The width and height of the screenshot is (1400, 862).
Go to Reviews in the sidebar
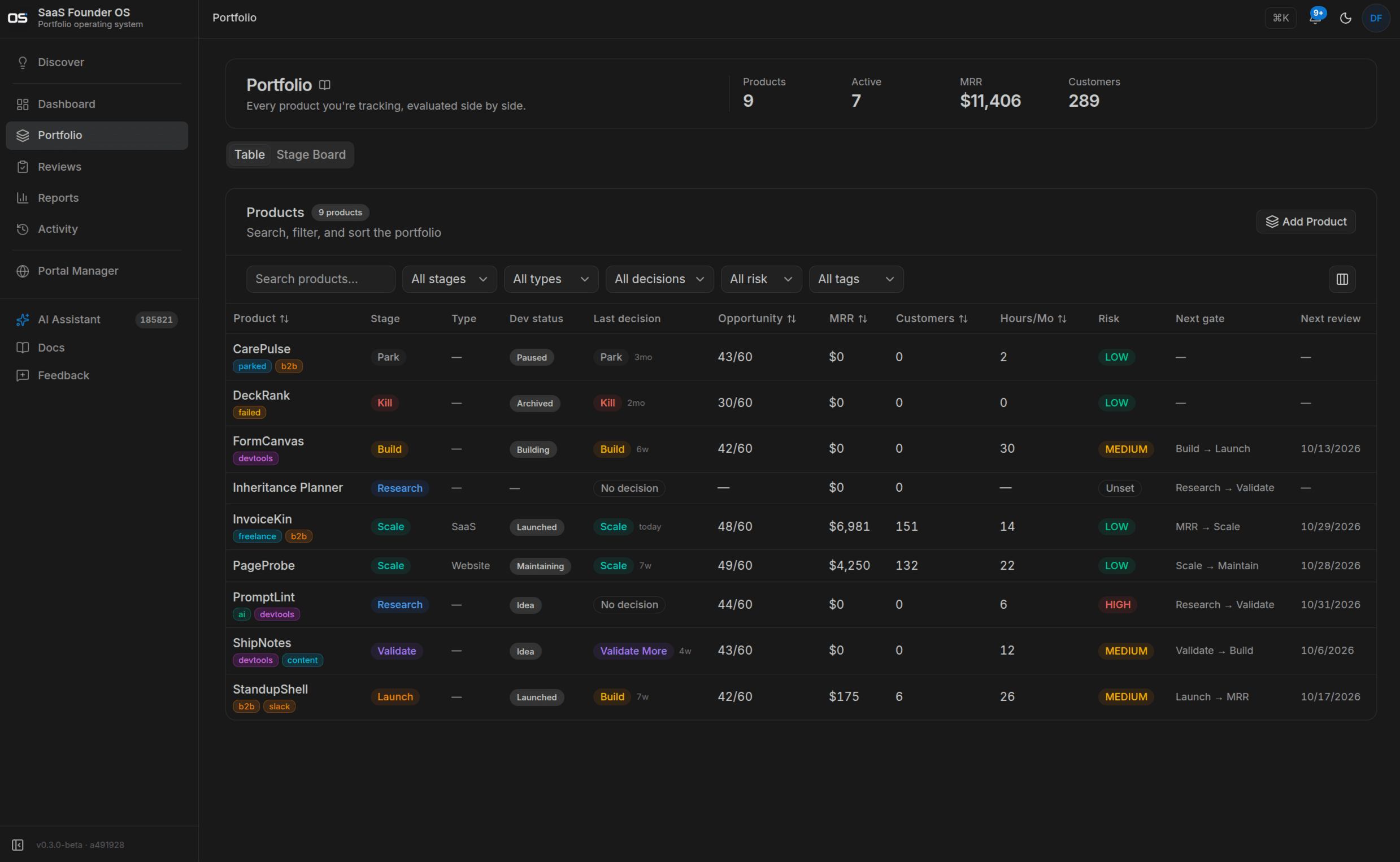coord(97,167)
